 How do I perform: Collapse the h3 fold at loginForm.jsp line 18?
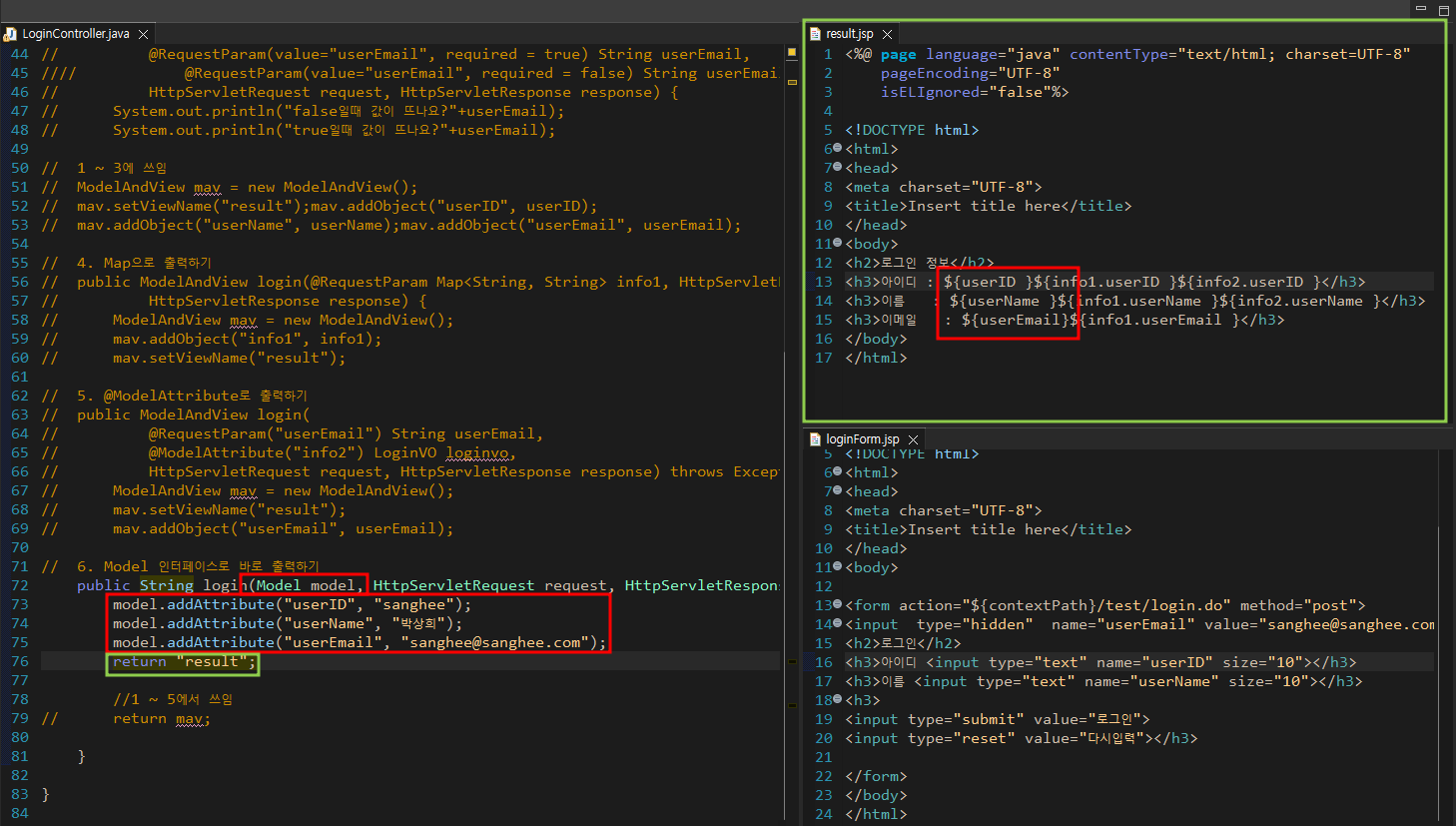pos(838,699)
